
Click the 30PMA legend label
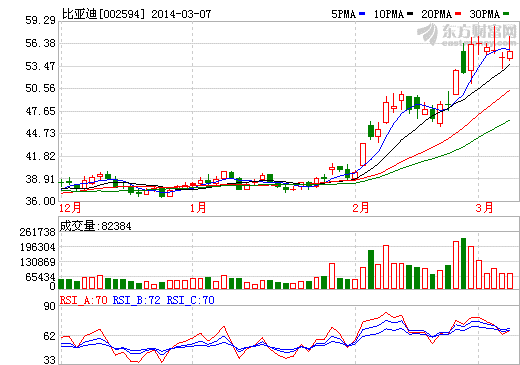[x=485, y=14]
